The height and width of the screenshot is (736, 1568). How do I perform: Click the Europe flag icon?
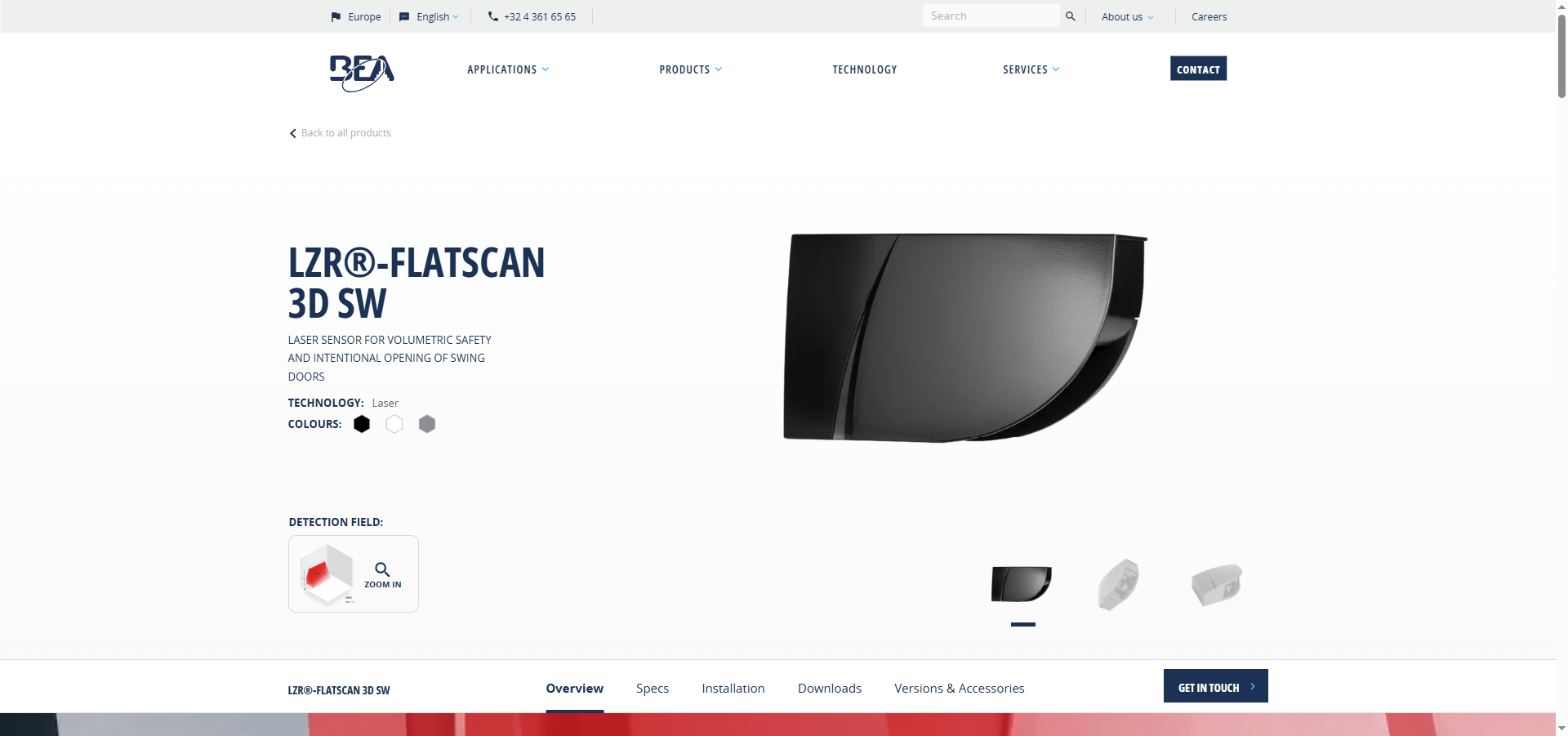click(x=336, y=16)
